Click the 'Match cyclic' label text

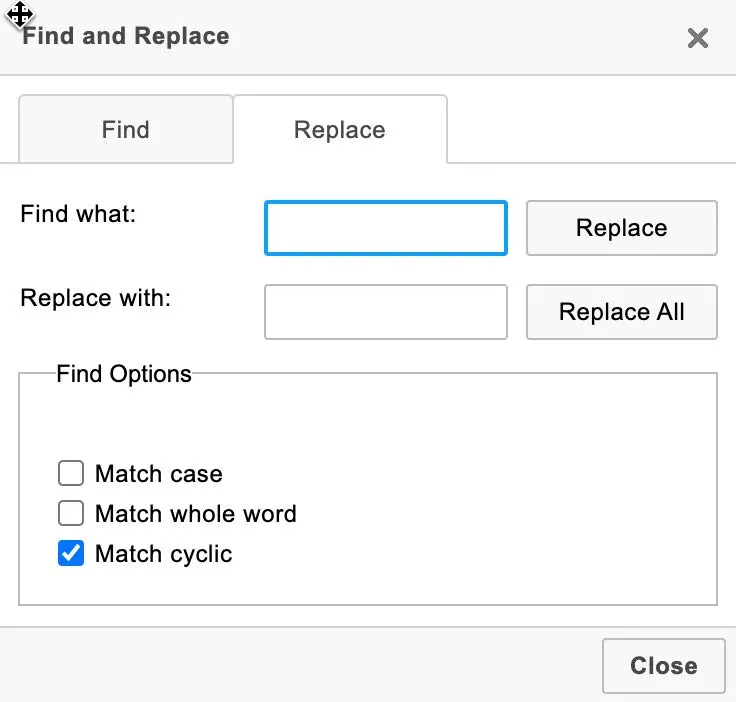[x=163, y=554]
